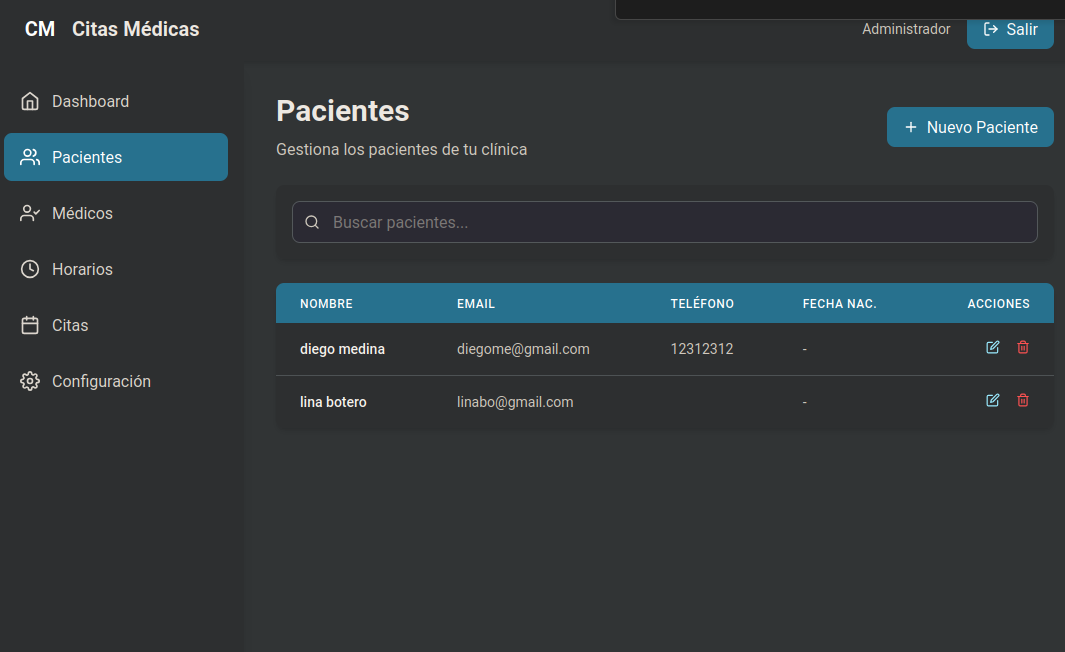The width and height of the screenshot is (1065, 652).
Task: Add a patient with Nuevo Paciente
Action: 970,127
